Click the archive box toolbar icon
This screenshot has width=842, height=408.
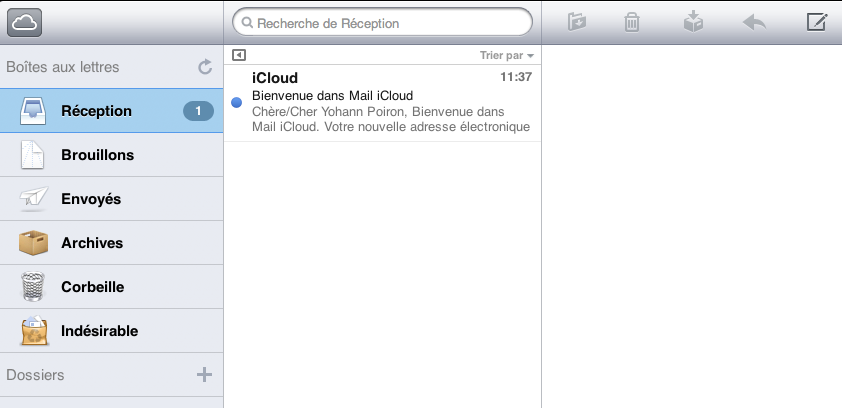click(x=693, y=22)
